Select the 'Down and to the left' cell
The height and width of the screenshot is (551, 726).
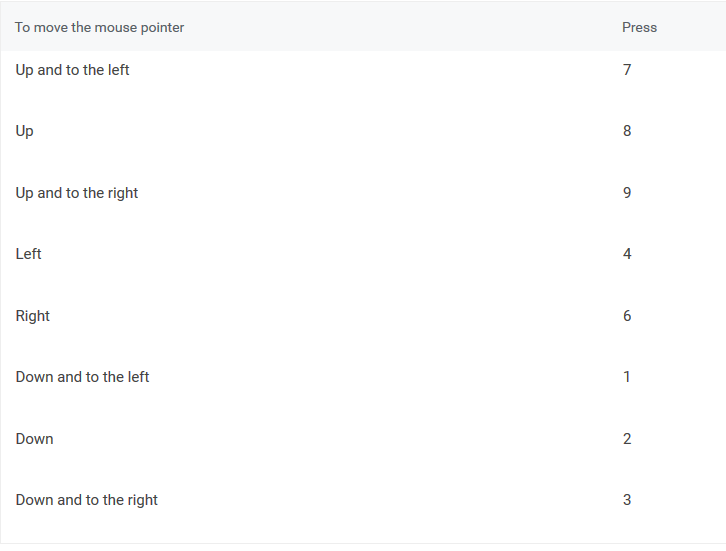(x=82, y=377)
